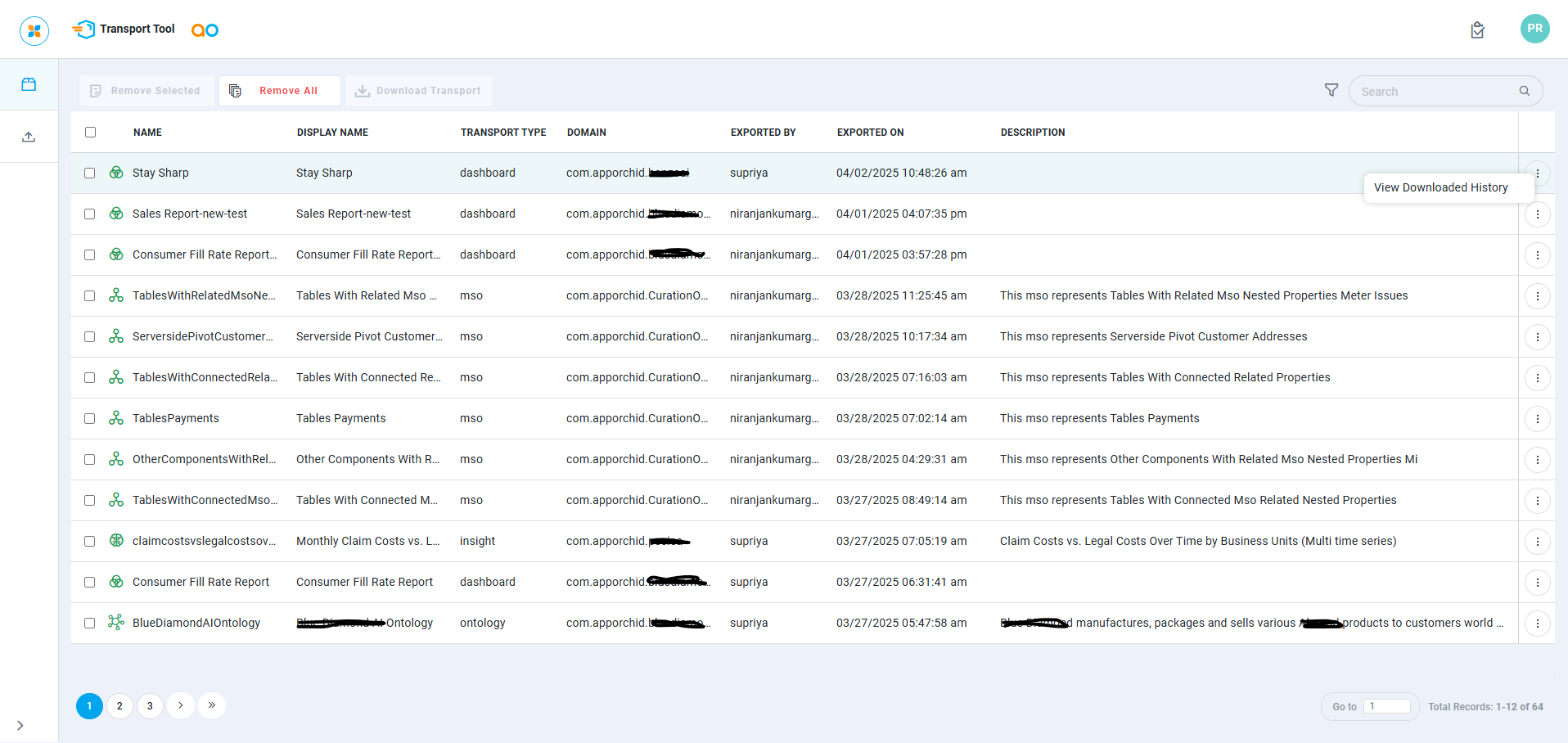Open the clipboard tasks icon in header
This screenshot has width=1568, height=743.
tap(1477, 30)
